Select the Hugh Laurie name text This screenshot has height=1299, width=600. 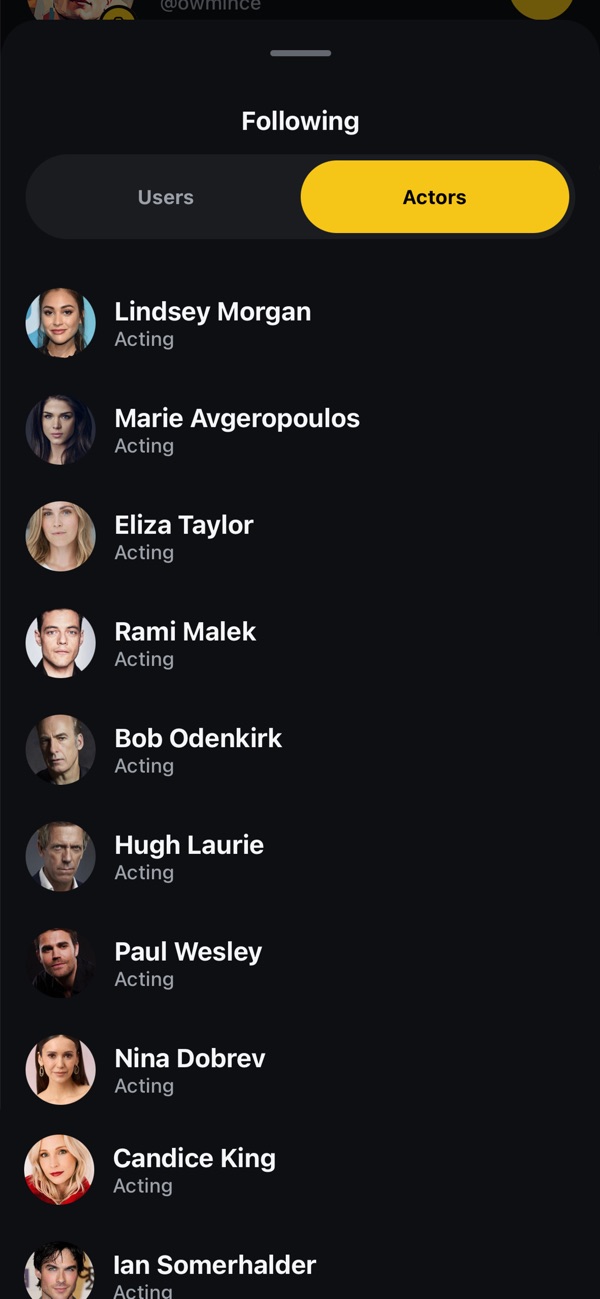(189, 845)
